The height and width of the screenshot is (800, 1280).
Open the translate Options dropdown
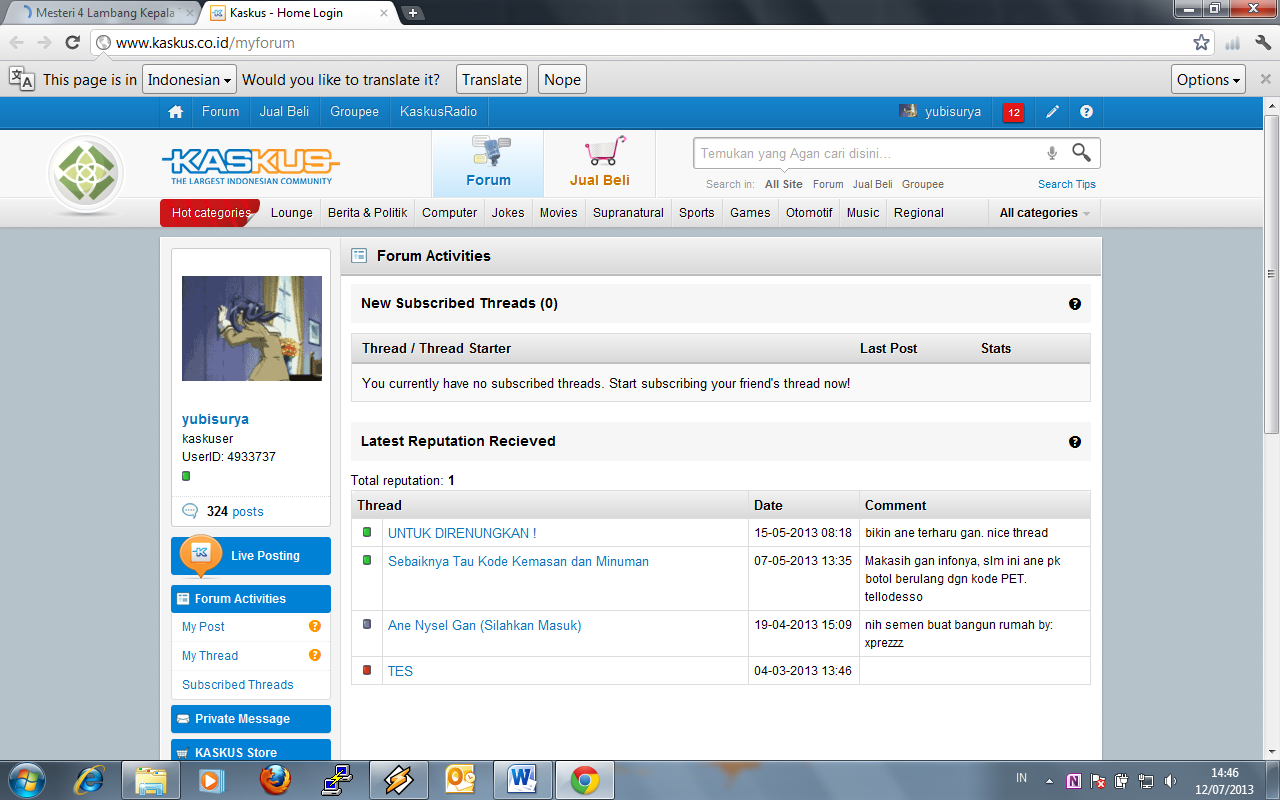pos(1208,79)
